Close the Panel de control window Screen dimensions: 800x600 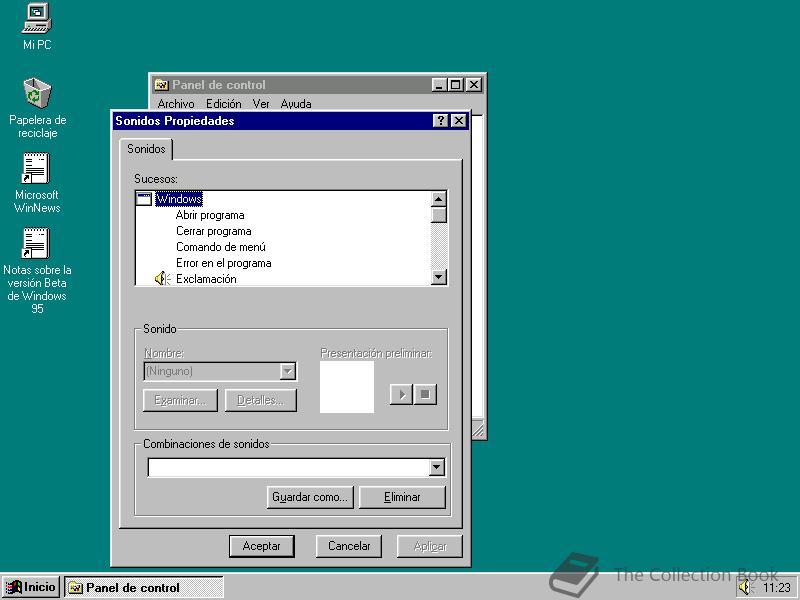click(474, 85)
